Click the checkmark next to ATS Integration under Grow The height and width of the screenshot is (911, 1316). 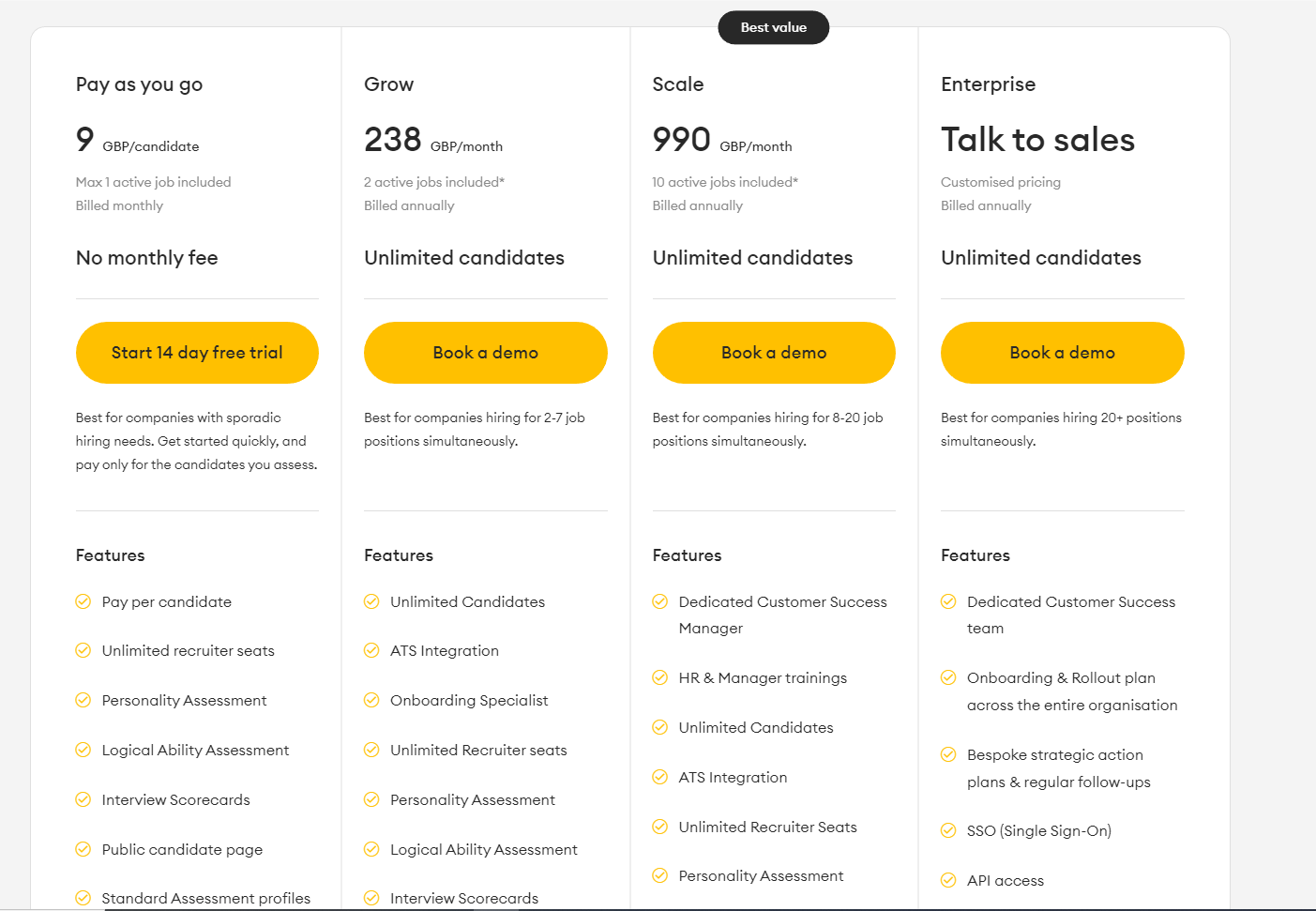click(372, 650)
